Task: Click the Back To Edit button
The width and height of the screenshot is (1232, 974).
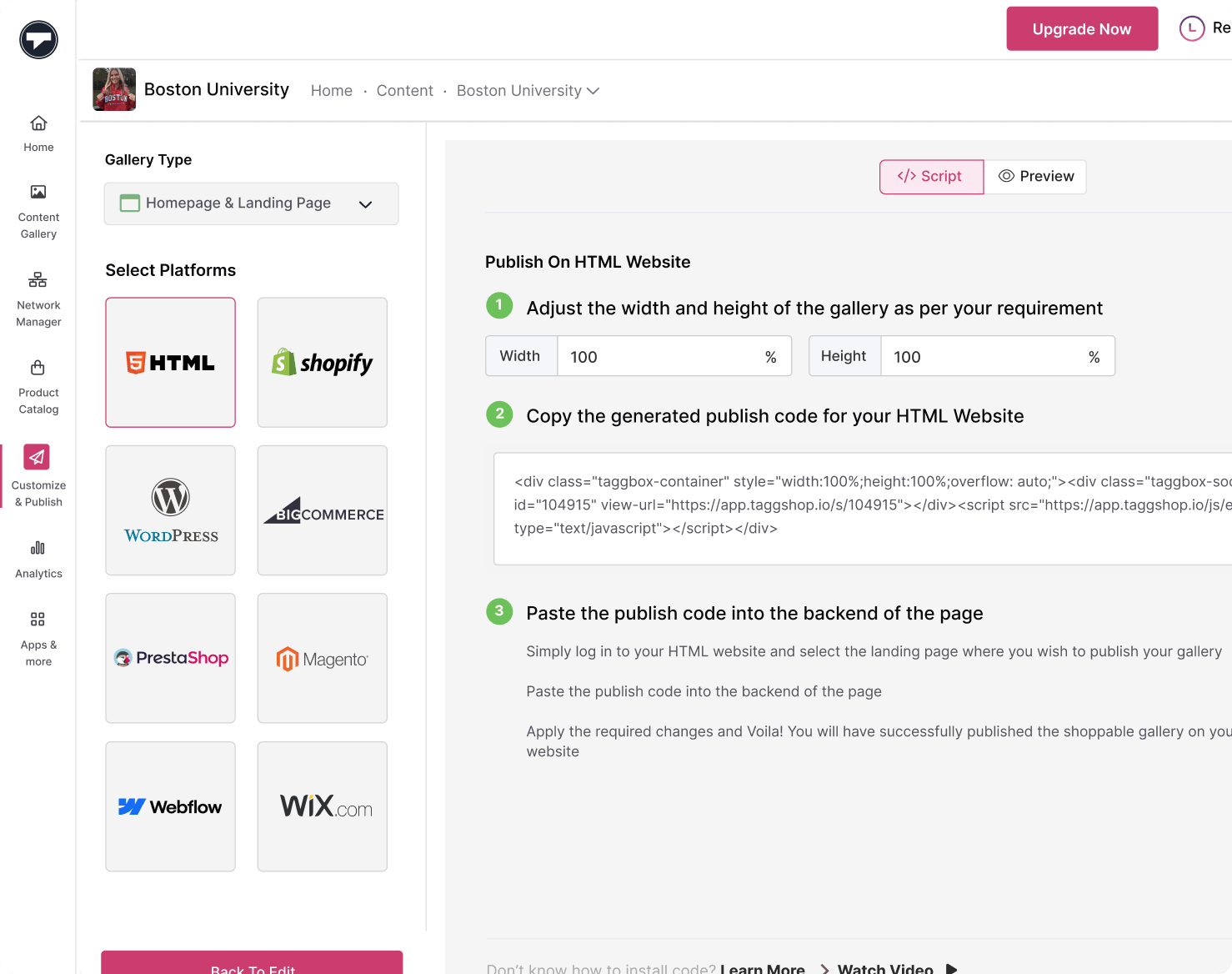Action: [252, 963]
